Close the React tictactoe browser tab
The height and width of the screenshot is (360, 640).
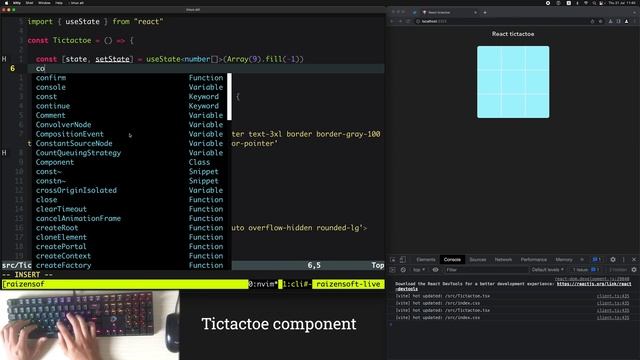[x=476, y=13]
